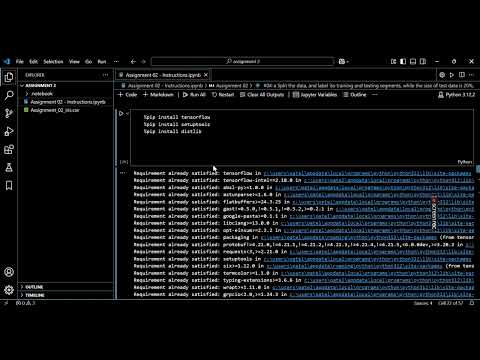Toggle the primary side bar layout

(403, 61)
